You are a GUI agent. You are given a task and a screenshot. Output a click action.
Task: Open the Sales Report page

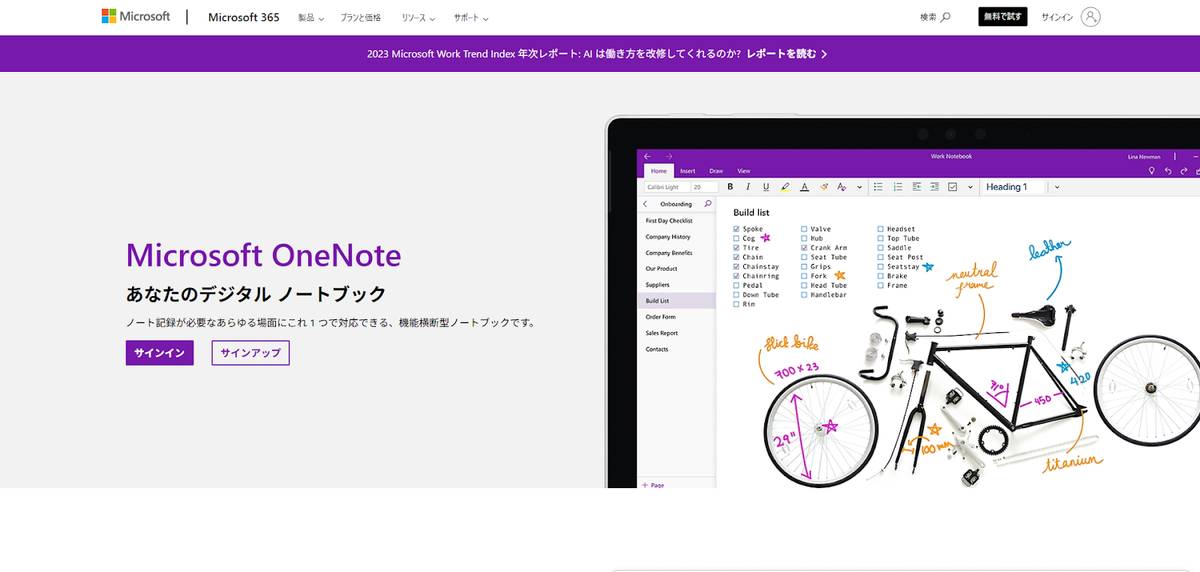pos(662,333)
